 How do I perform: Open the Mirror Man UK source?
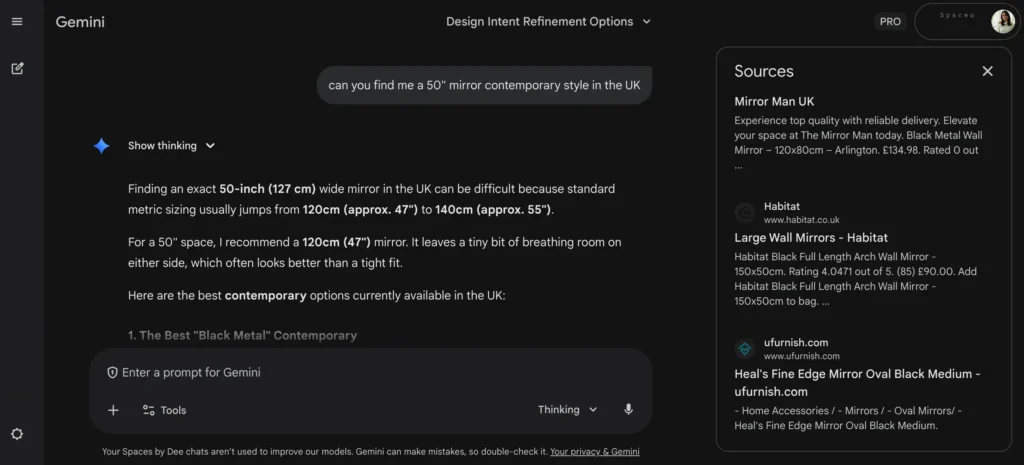point(774,102)
